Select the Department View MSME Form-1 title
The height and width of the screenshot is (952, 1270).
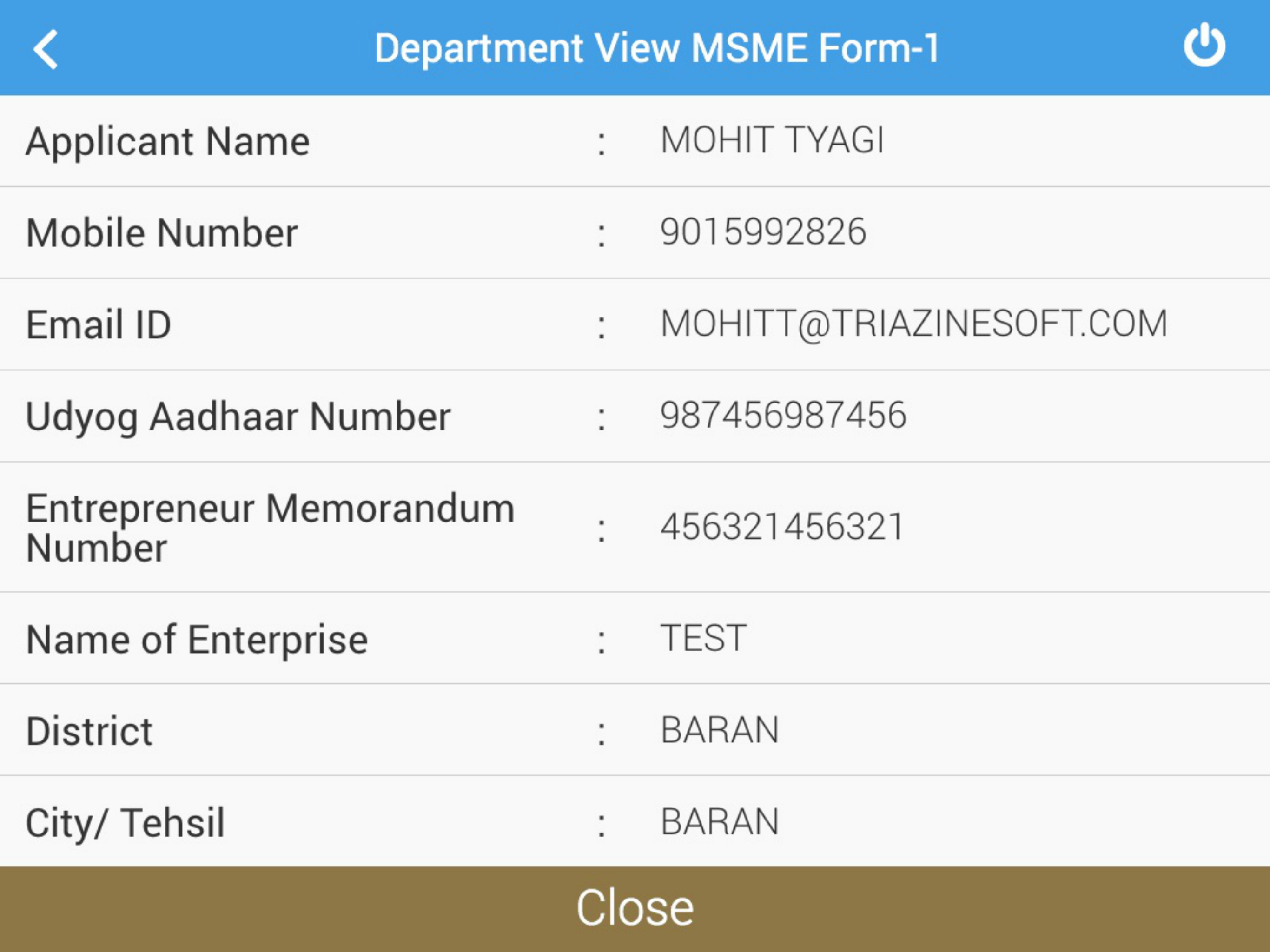point(658,48)
